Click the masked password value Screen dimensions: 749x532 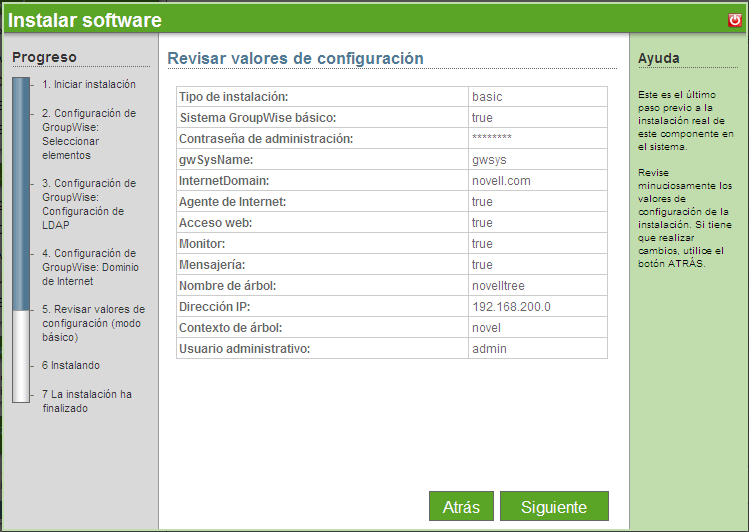(492, 138)
